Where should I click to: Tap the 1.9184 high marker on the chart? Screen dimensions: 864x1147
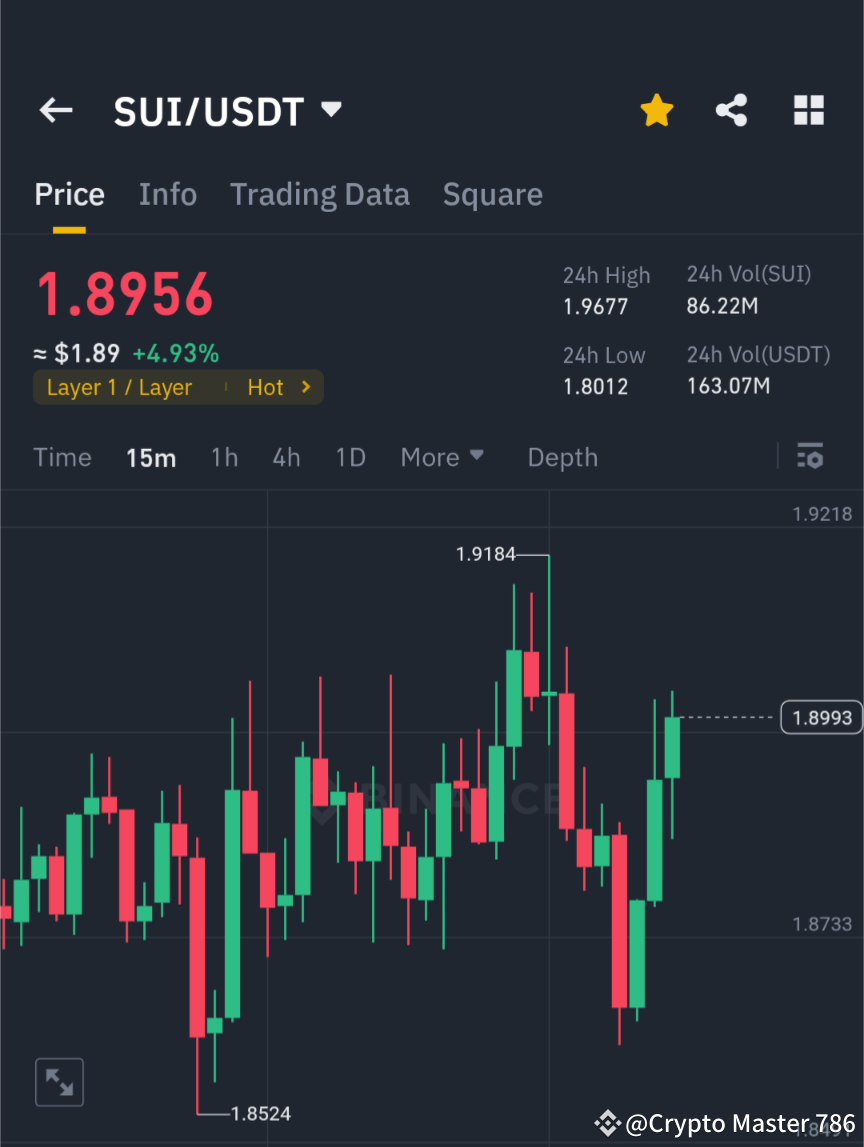pos(487,554)
